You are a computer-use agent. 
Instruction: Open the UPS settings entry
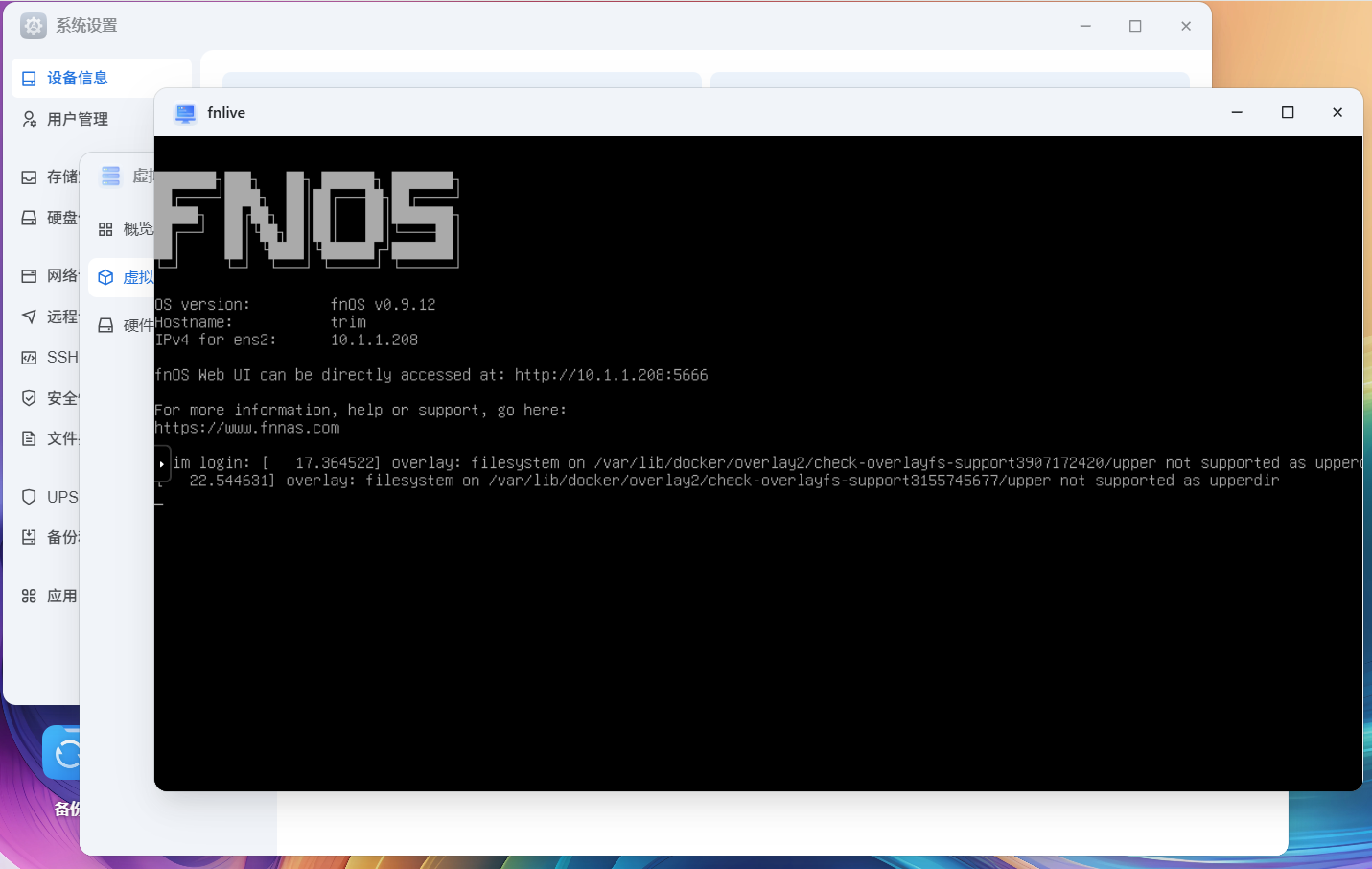[x=50, y=497]
